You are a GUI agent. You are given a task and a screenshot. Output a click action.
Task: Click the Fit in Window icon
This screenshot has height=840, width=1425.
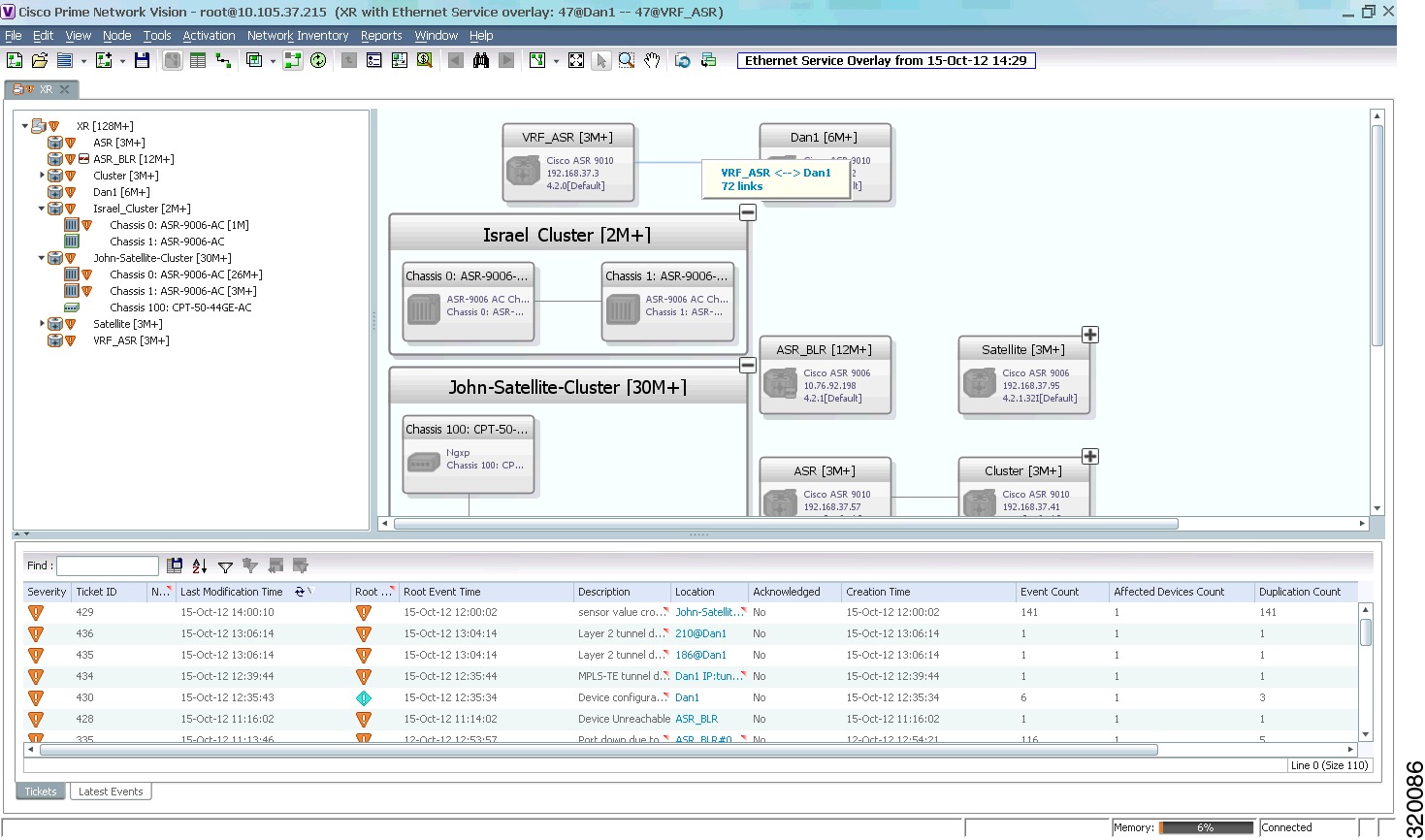pyautogui.click(x=576, y=60)
